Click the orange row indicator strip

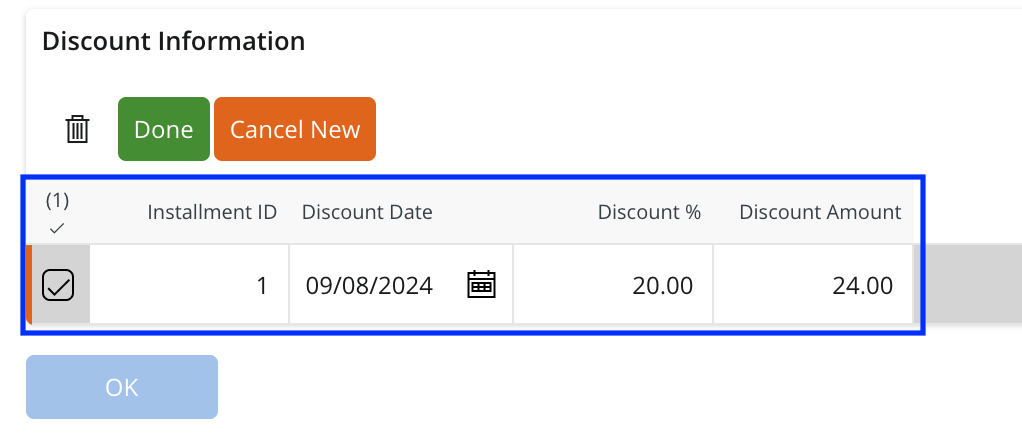[x=28, y=285]
